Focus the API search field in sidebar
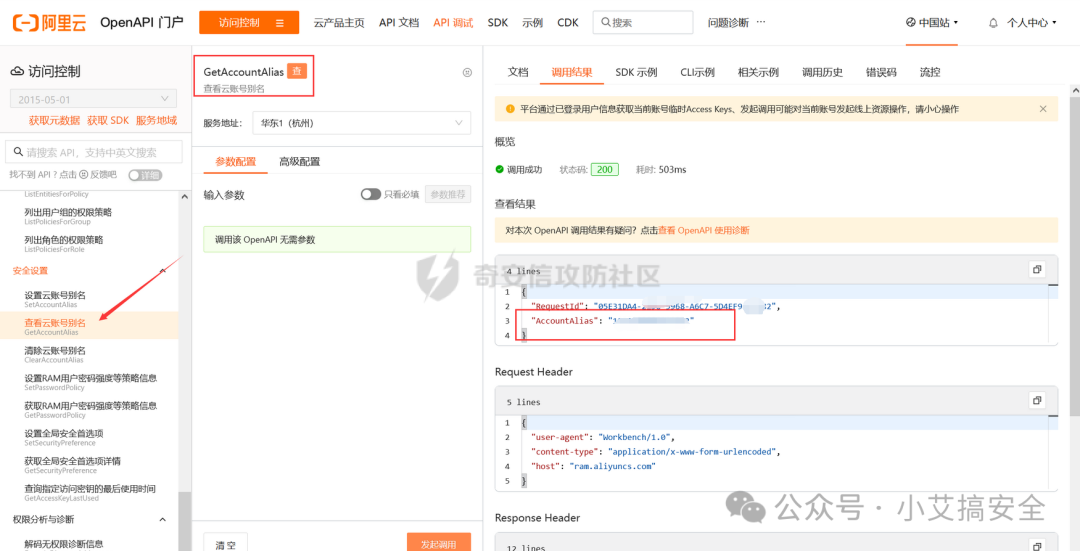Viewport: 1080px width, 551px height. pos(94,152)
